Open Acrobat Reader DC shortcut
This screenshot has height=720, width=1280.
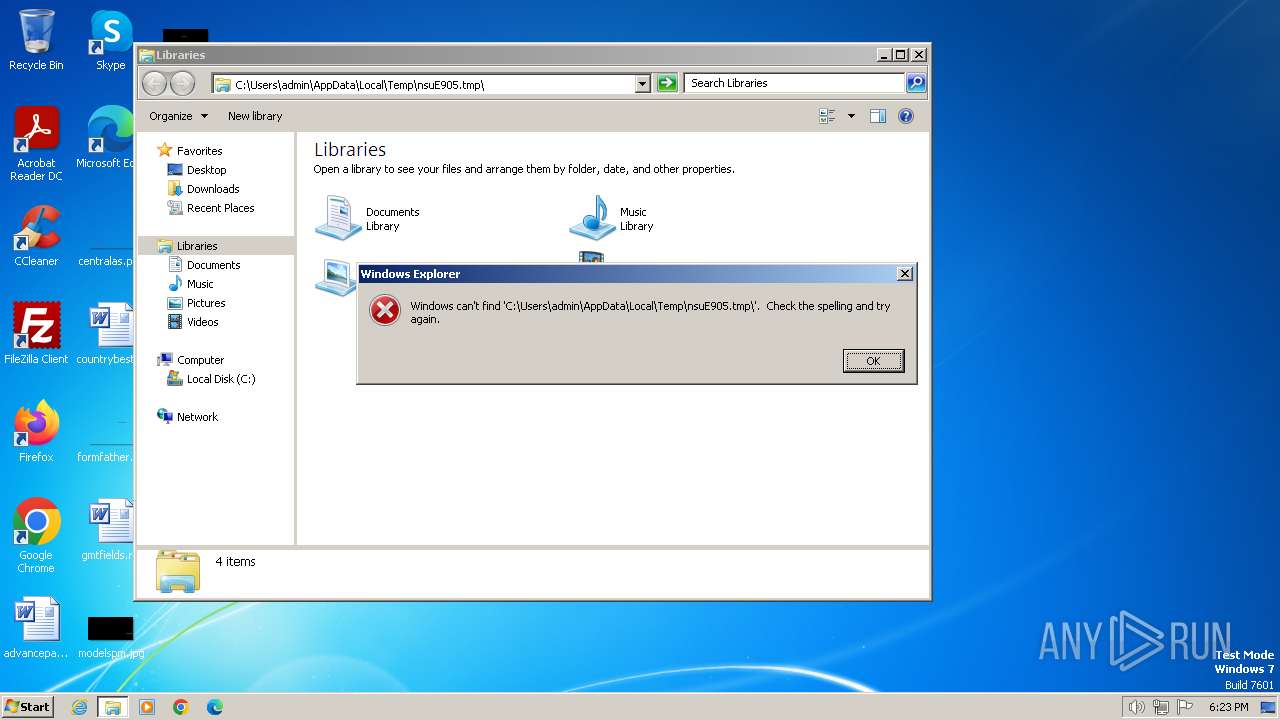point(36,144)
